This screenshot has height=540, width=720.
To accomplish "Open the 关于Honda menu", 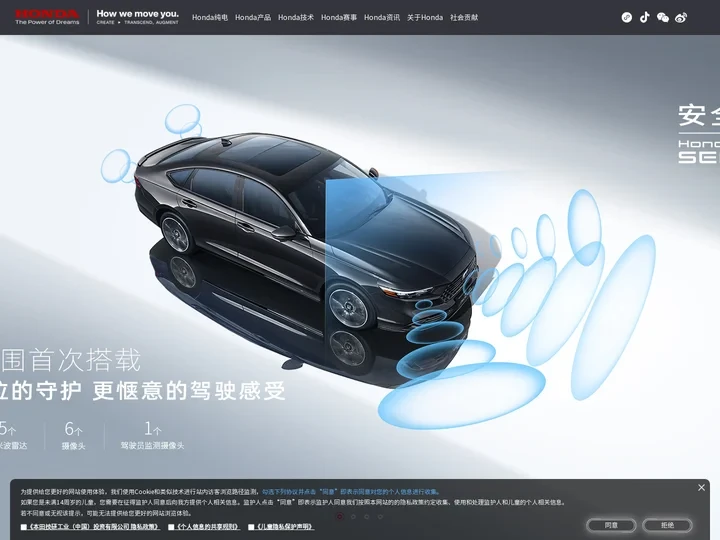I will pos(425,17).
